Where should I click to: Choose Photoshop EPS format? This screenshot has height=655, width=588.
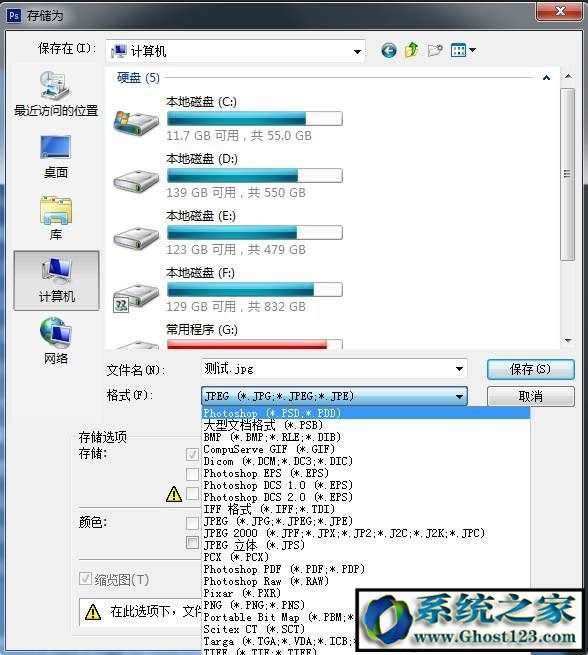pos(365,474)
